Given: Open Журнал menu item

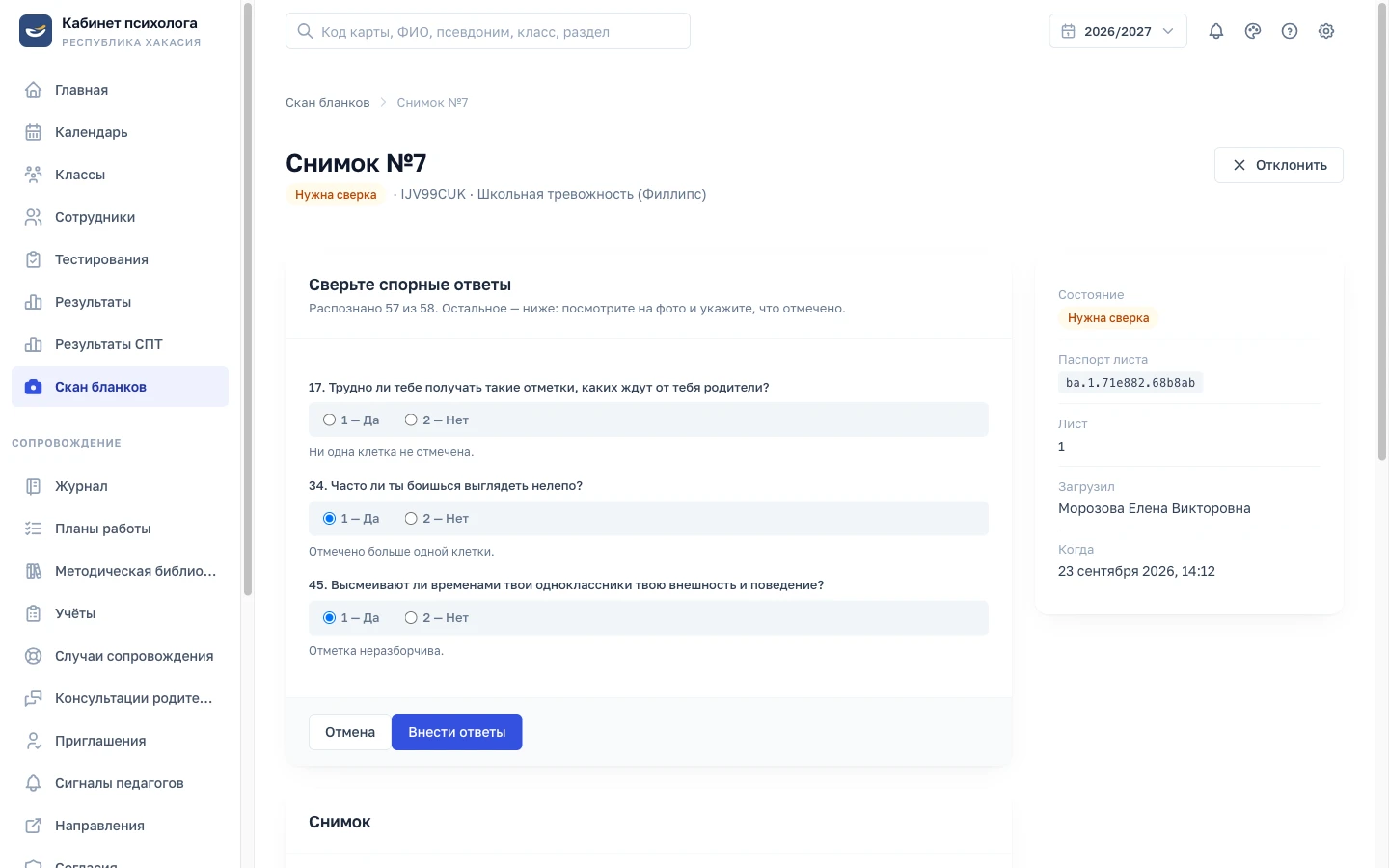Looking at the screenshot, I should pos(120,486).
